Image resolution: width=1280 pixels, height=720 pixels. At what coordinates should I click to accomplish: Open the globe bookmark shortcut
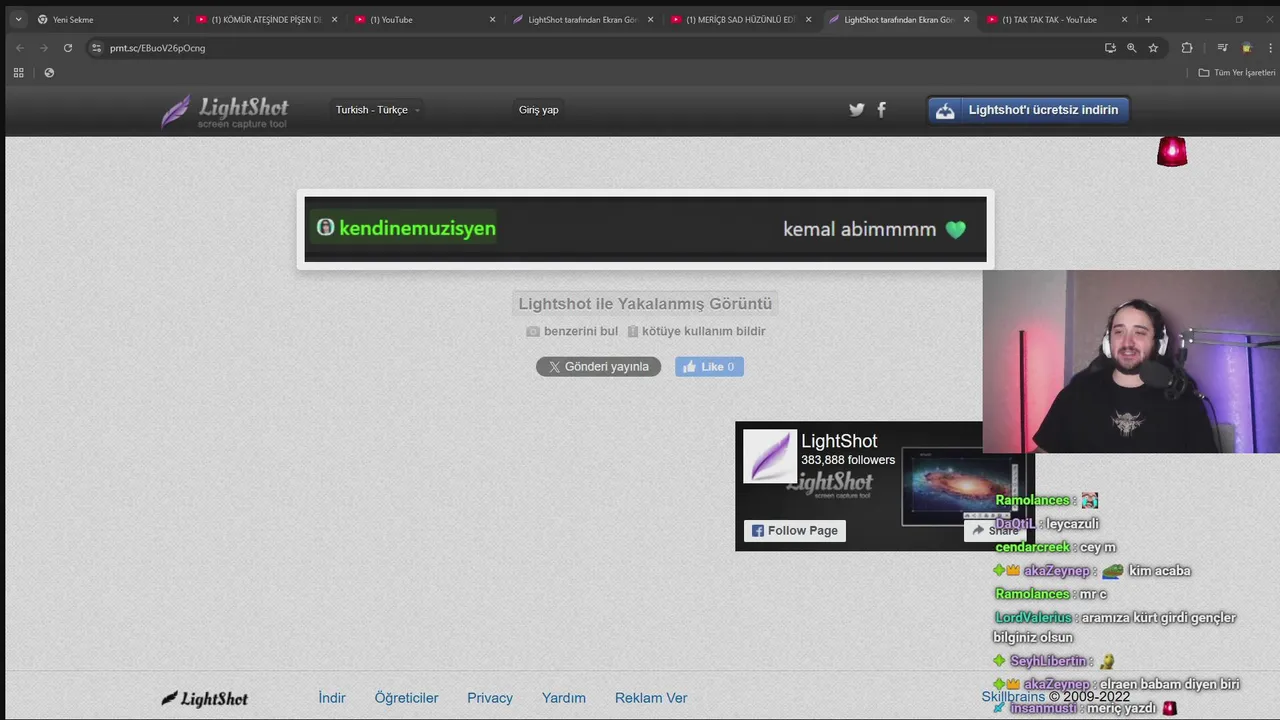click(x=49, y=73)
